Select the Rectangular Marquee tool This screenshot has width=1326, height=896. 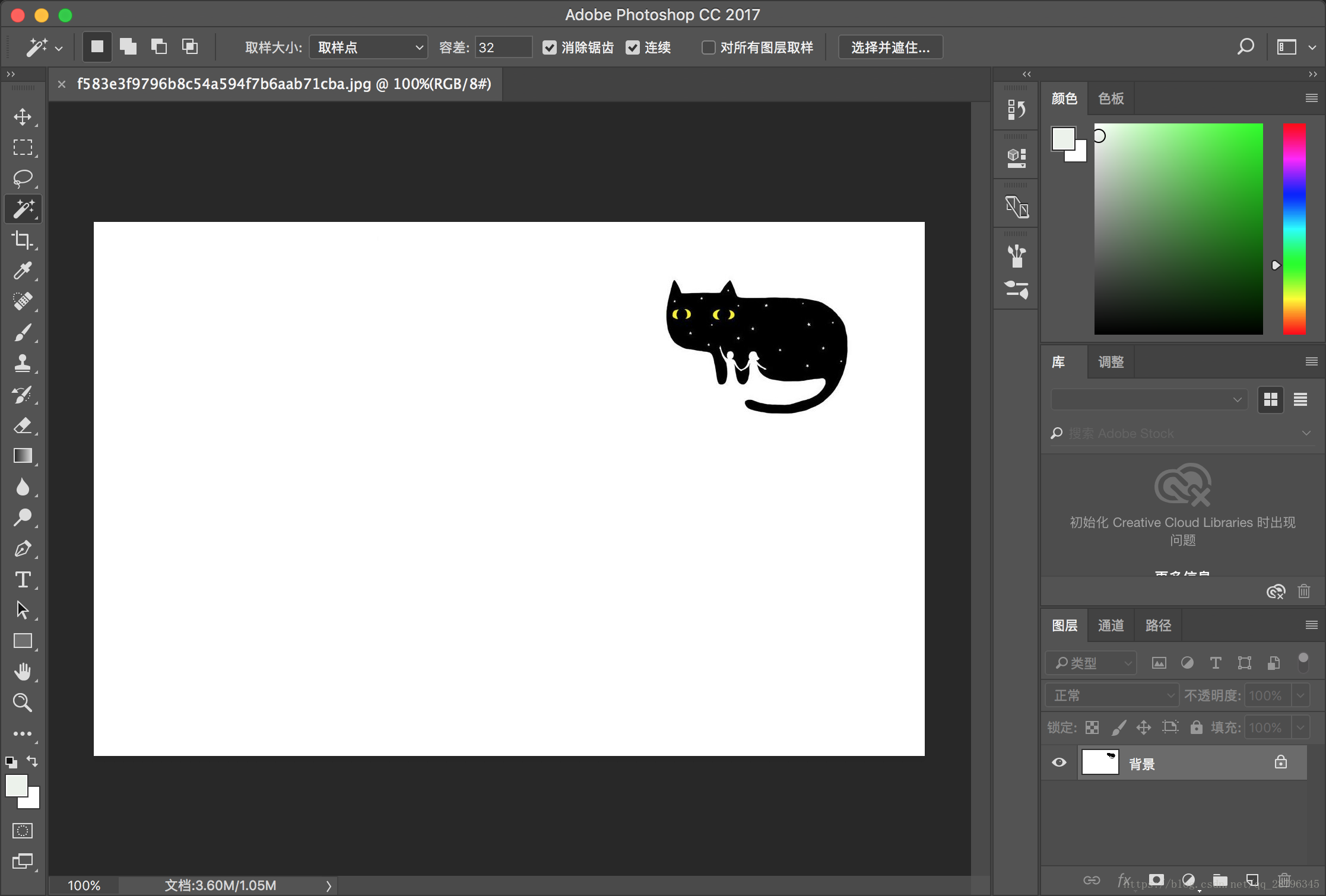[x=23, y=147]
